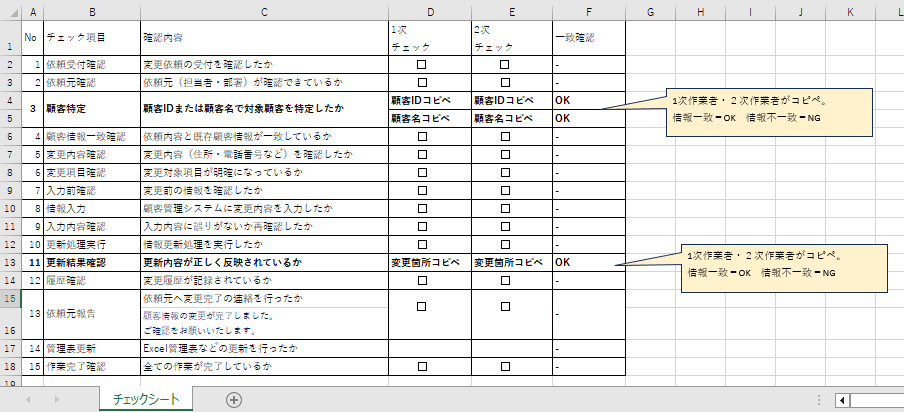The height and width of the screenshot is (412, 904).
Task: Tick 1次 checkbox for 変更内容確認
Action: coord(422,154)
